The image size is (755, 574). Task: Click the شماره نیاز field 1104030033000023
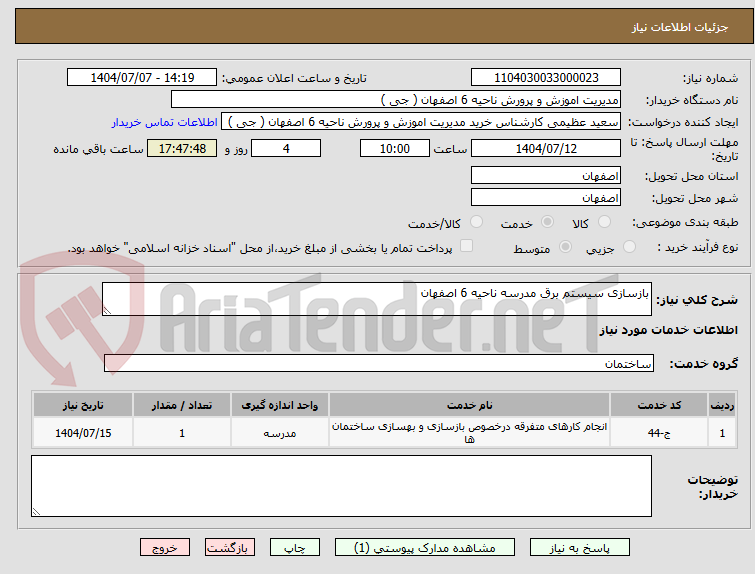[546, 78]
